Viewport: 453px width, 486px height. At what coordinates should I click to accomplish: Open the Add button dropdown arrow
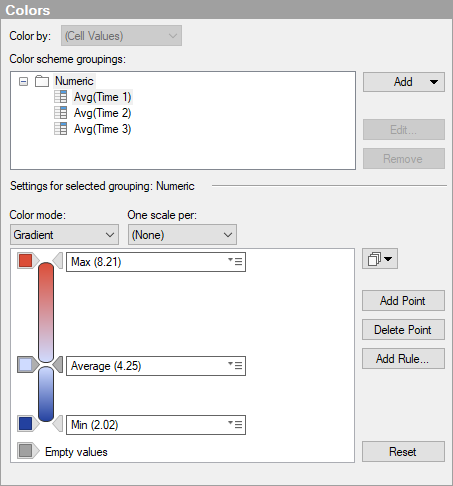click(434, 82)
